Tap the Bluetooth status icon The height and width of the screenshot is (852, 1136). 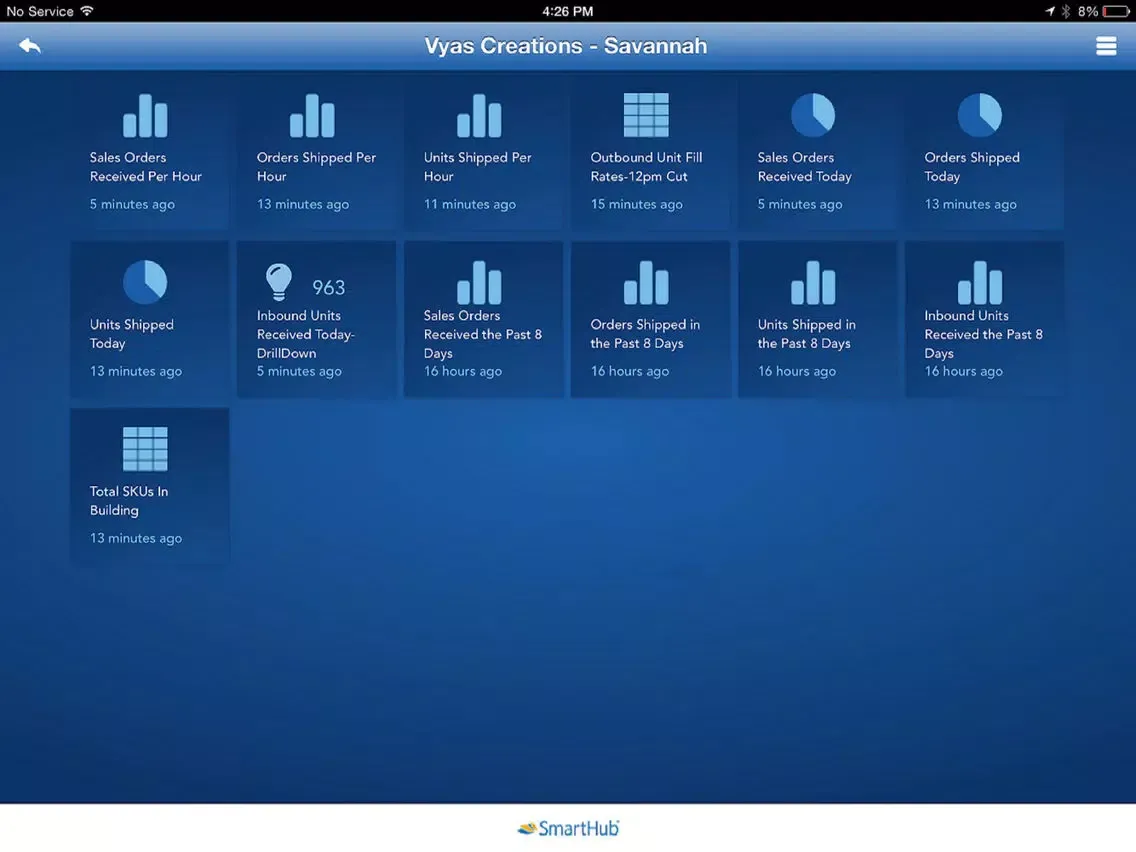(1066, 11)
